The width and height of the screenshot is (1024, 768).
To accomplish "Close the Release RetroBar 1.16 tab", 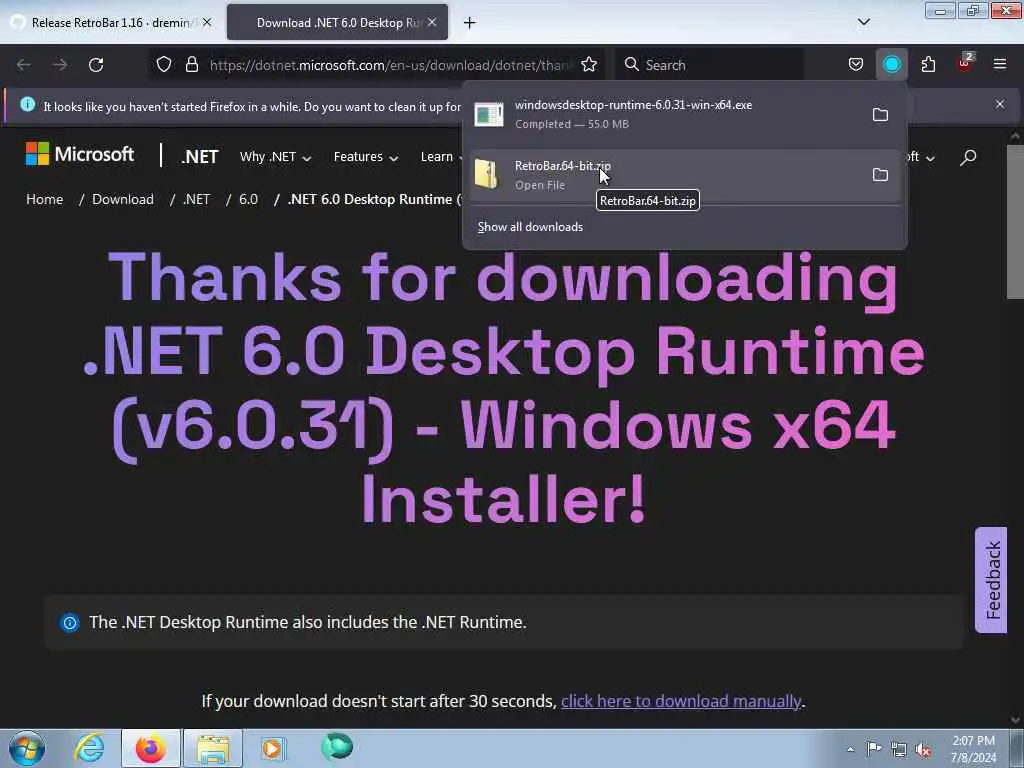I will [206, 22].
